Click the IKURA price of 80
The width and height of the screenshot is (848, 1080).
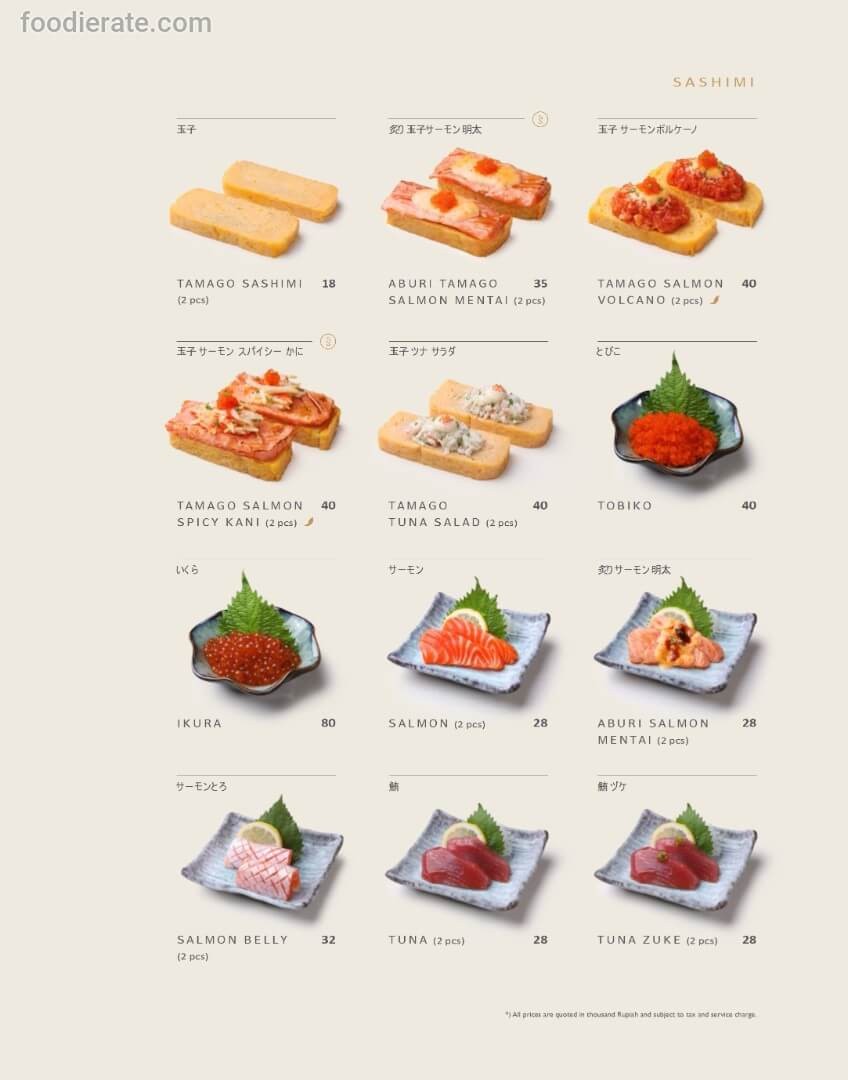click(329, 723)
